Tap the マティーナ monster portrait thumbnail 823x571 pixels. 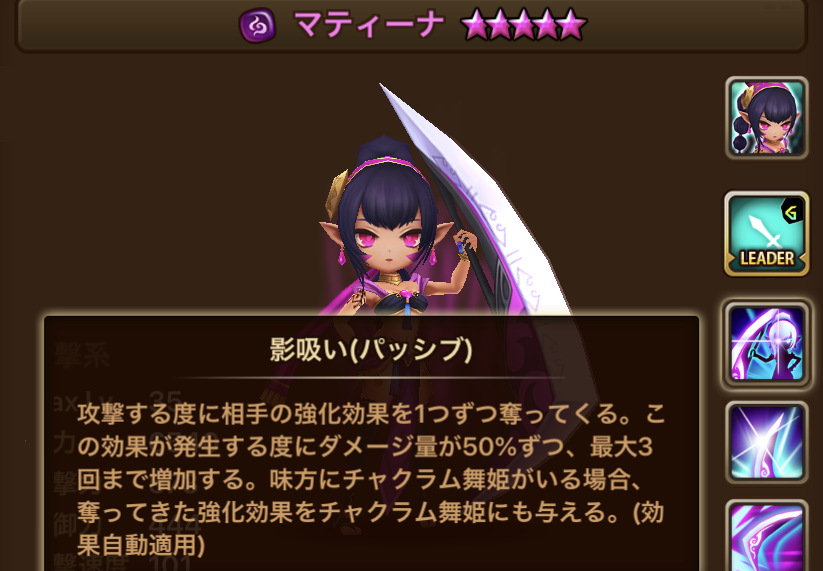pyautogui.click(x=766, y=118)
